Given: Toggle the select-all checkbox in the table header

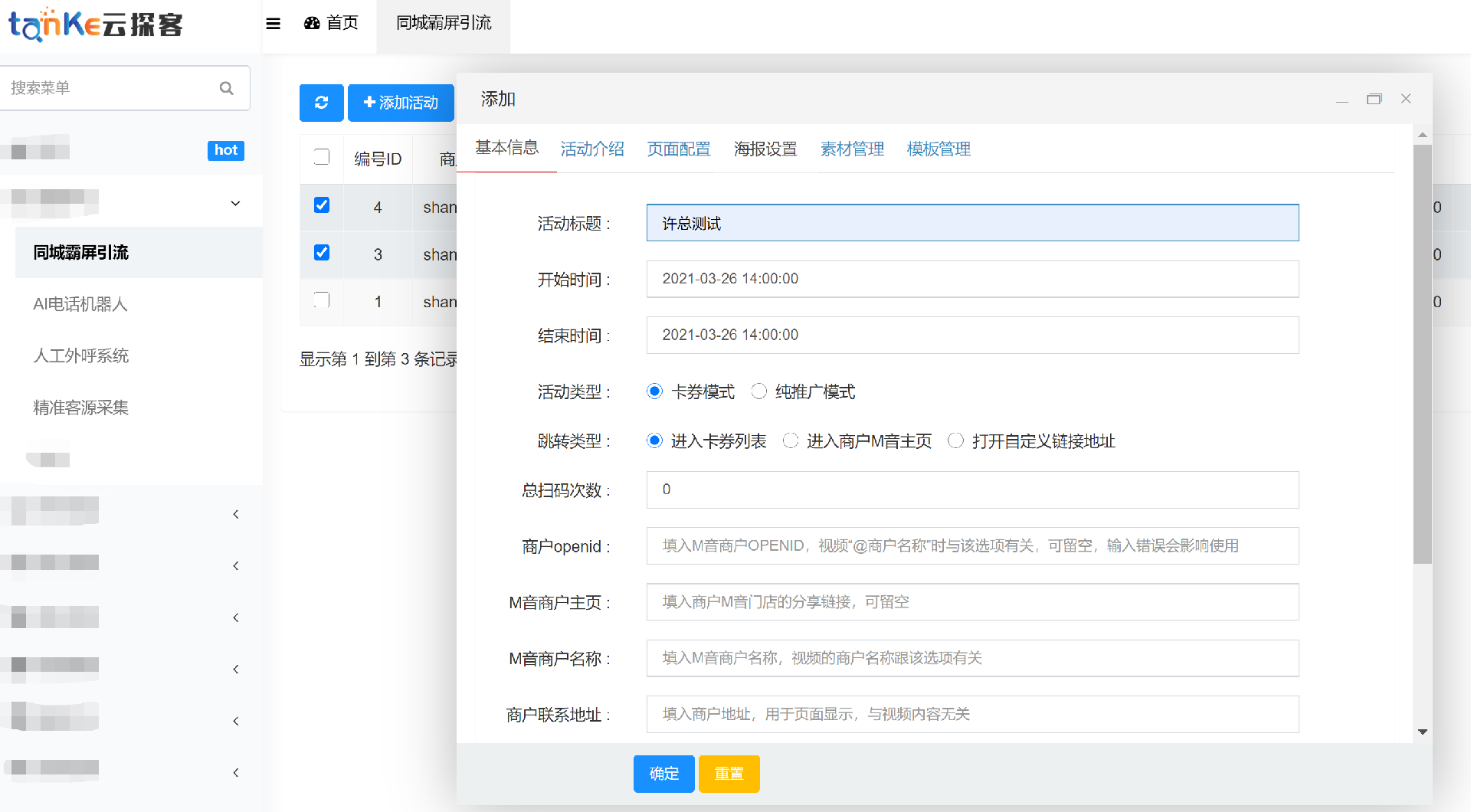Looking at the screenshot, I should 322,157.
